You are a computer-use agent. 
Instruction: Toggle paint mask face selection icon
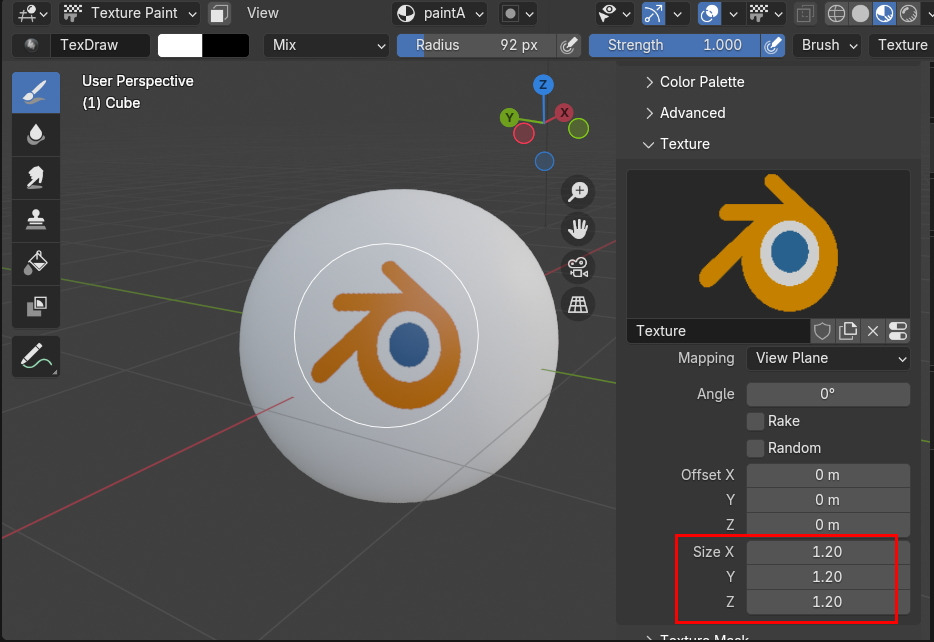coord(219,13)
